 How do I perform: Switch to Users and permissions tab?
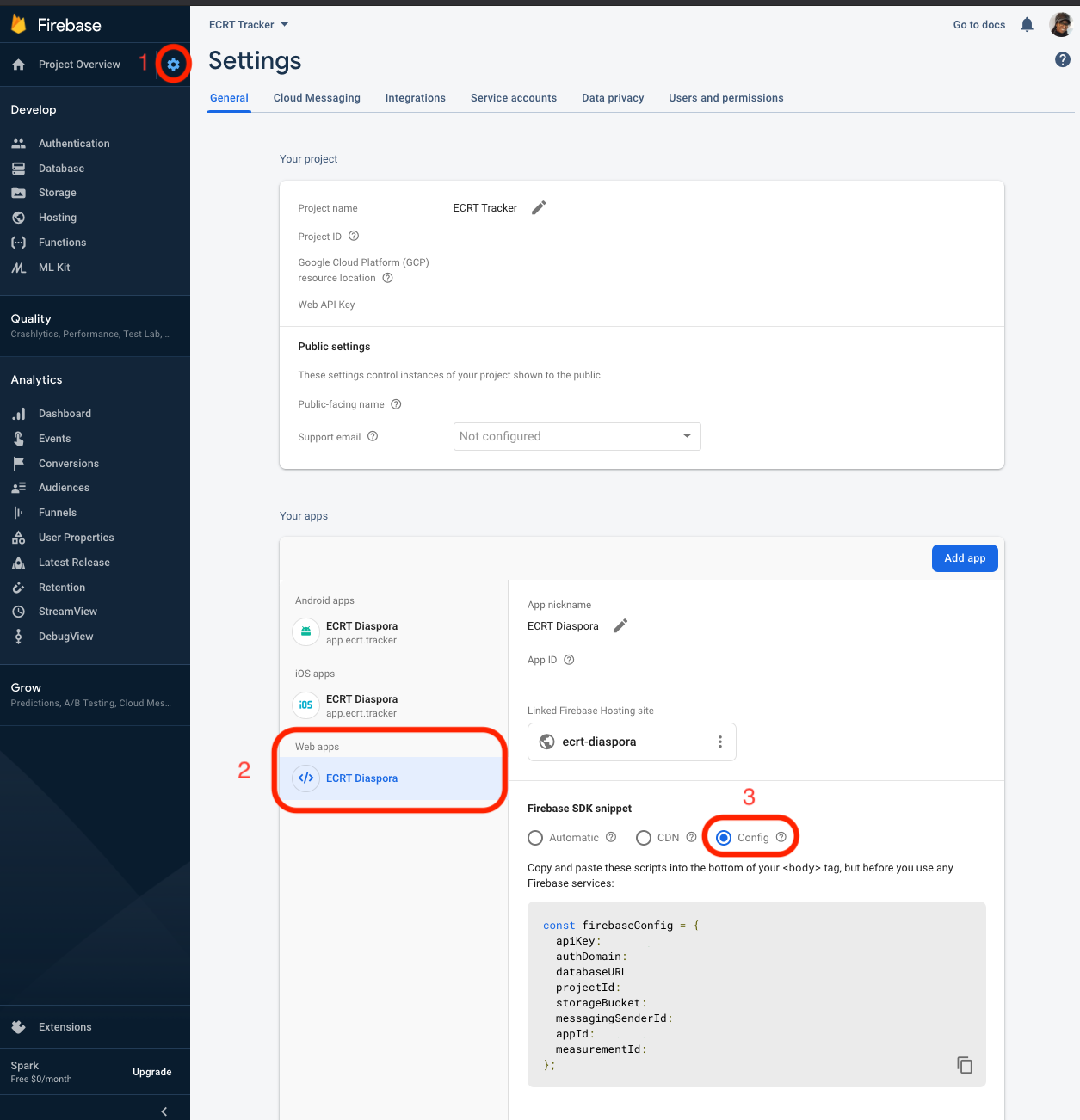tap(726, 98)
